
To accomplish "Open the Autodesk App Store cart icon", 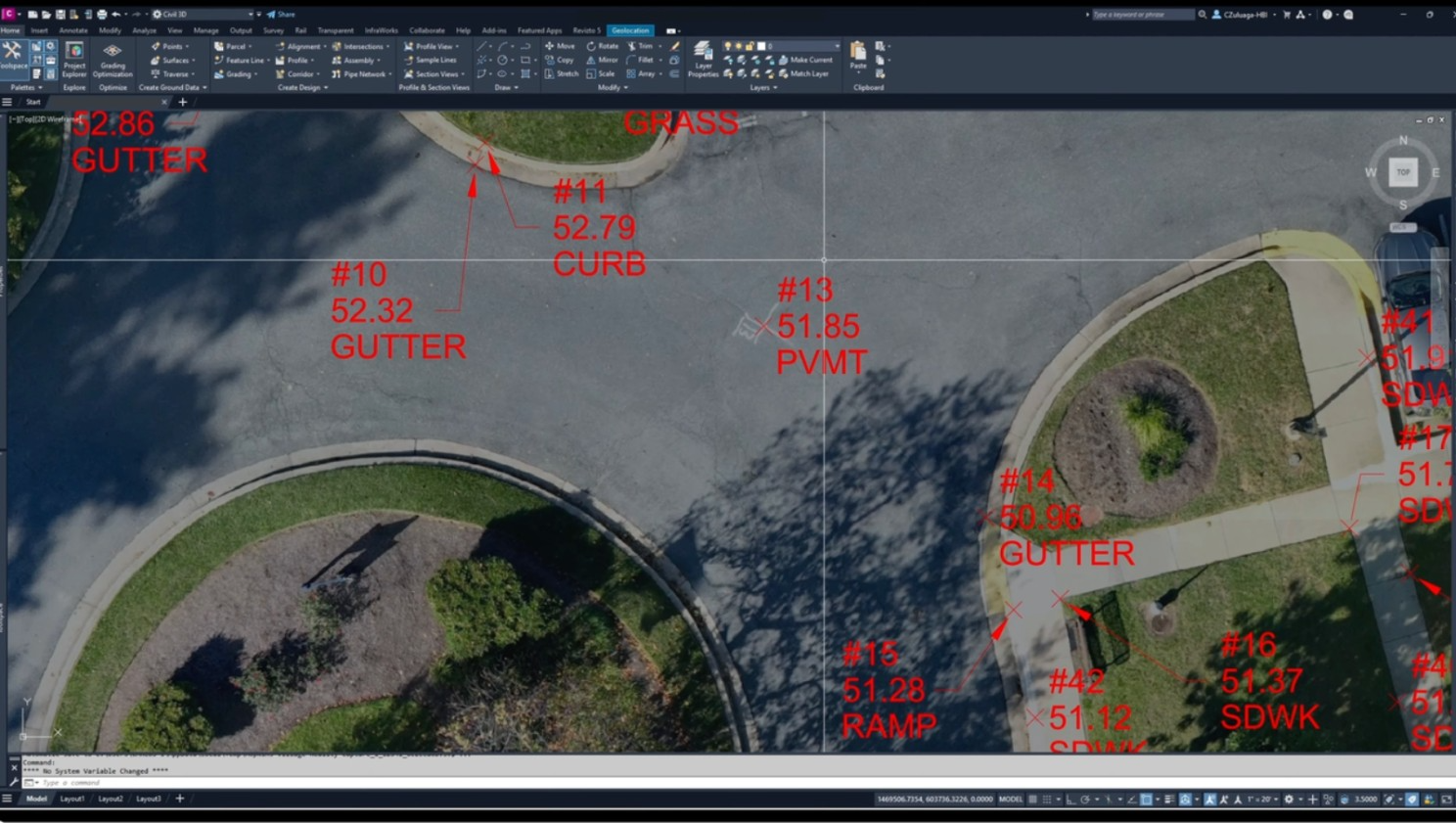I will tap(1286, 15).
